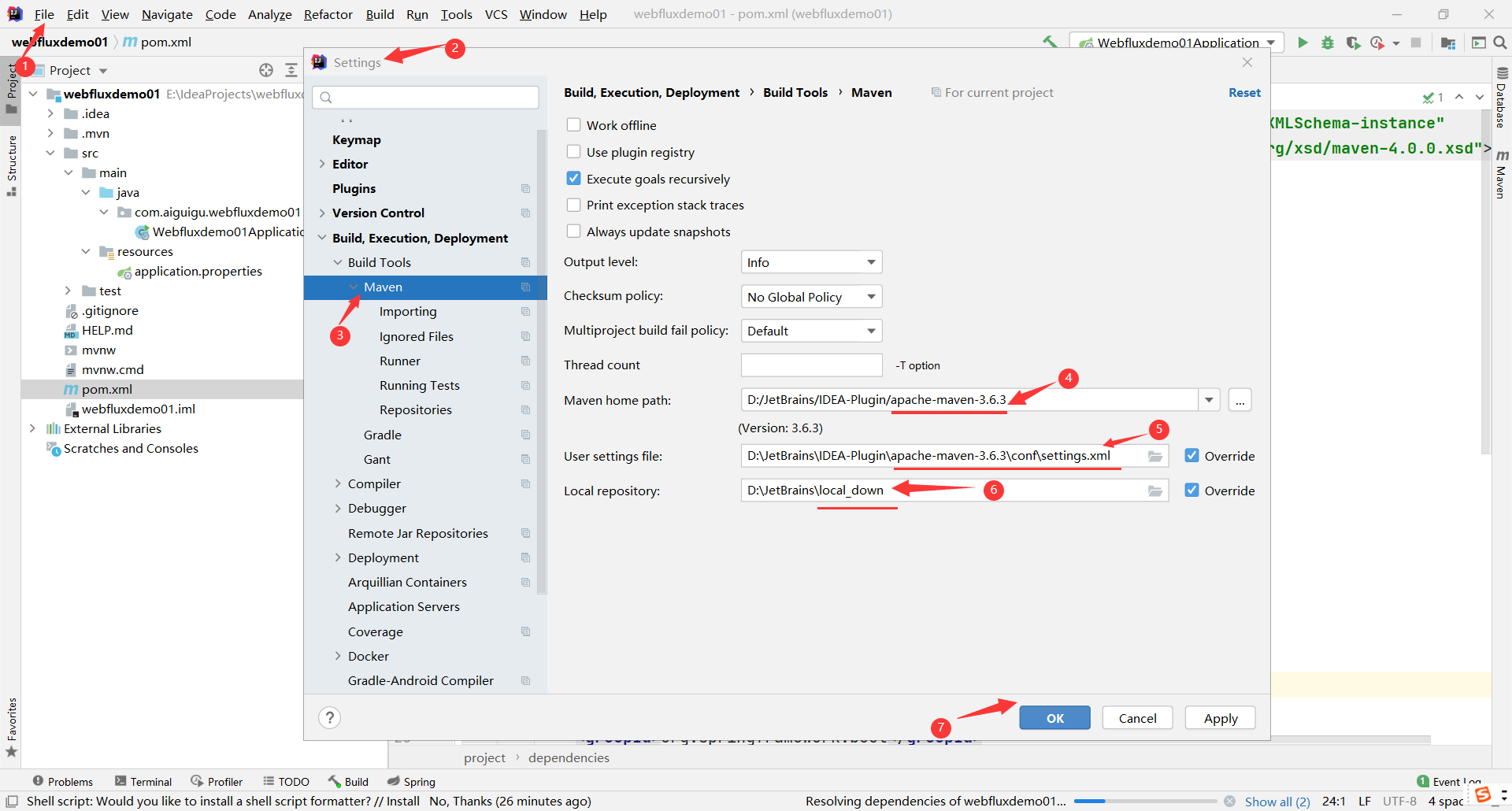Toggle Override for user settings file
This screenshot has height=811, width=1512.
tap(1192, 456)
